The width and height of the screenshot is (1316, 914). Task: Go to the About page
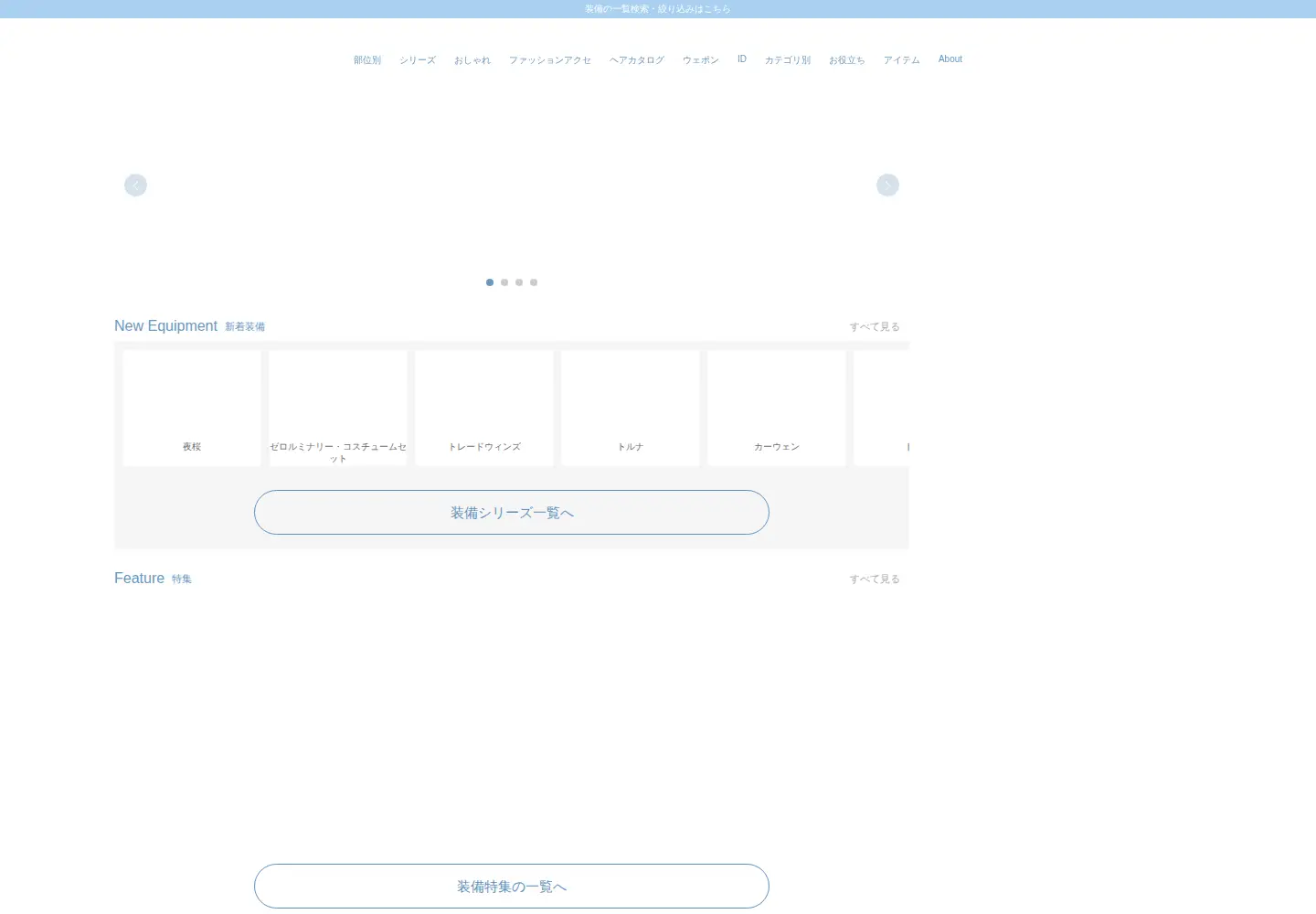(950, 59)
